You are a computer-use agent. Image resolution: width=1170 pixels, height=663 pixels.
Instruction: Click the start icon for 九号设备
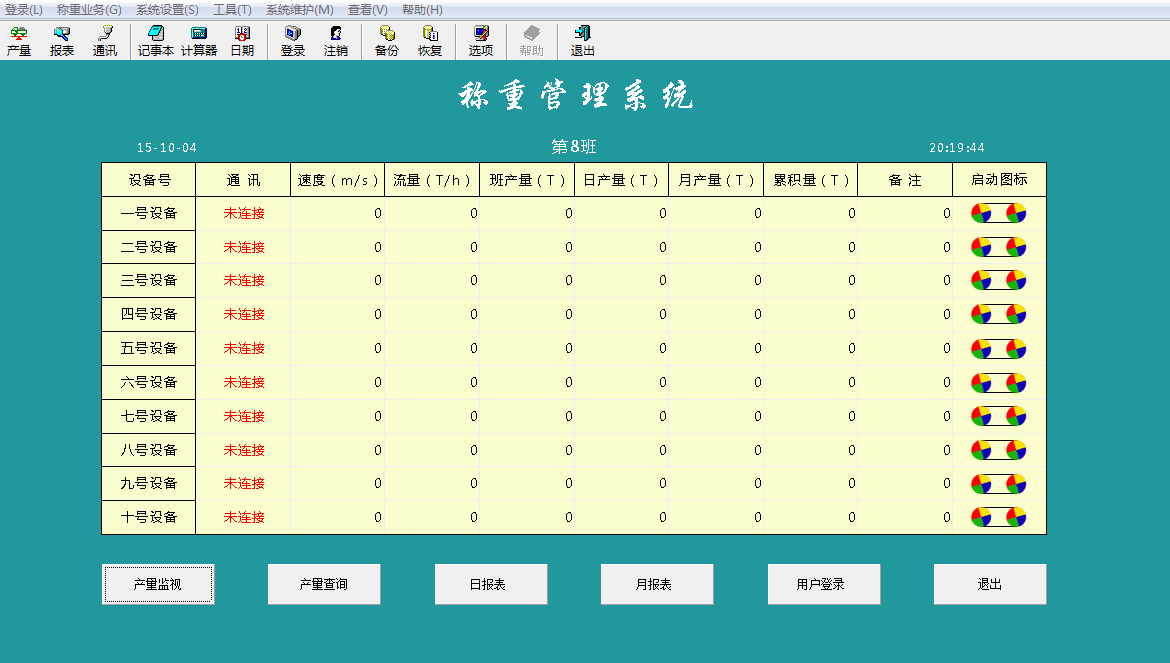[998, 484]
